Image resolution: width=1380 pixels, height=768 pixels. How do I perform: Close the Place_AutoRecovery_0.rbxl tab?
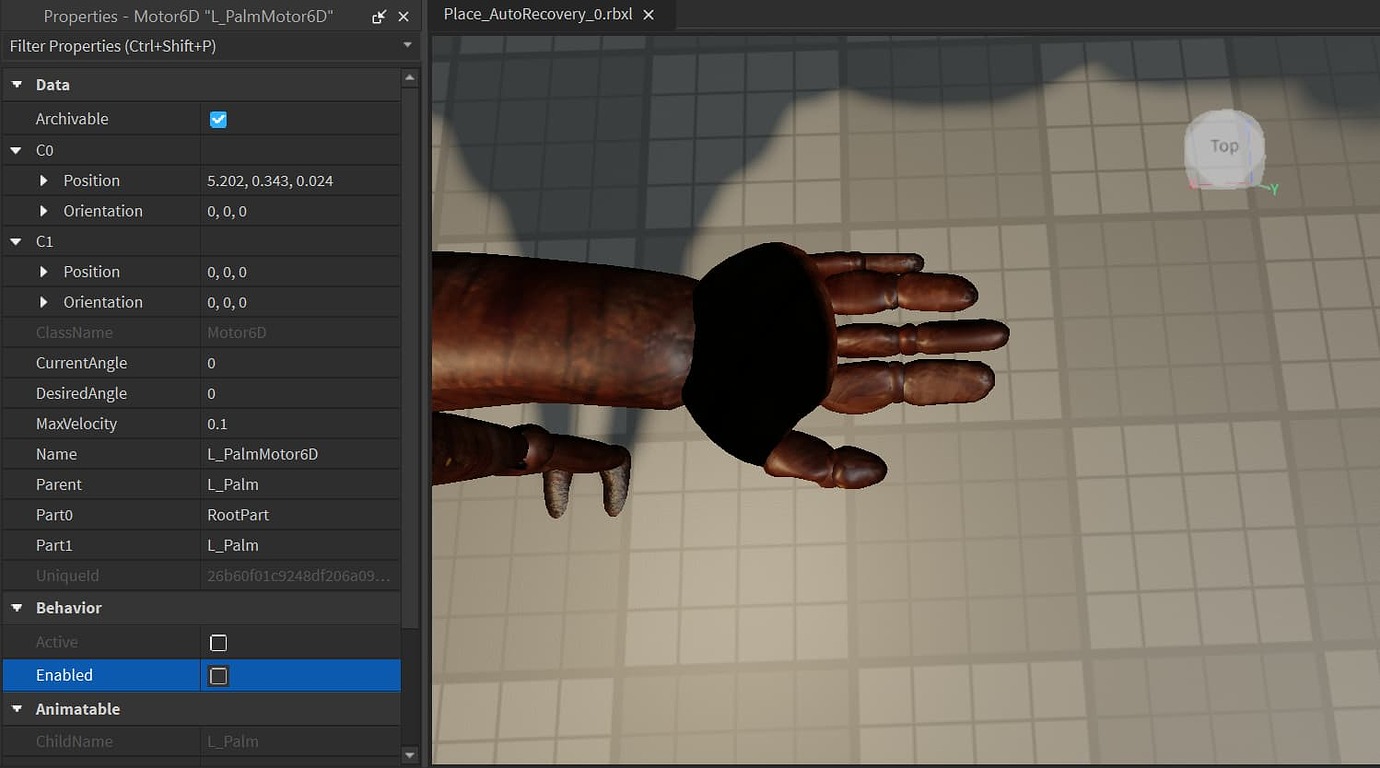point(649,15)
